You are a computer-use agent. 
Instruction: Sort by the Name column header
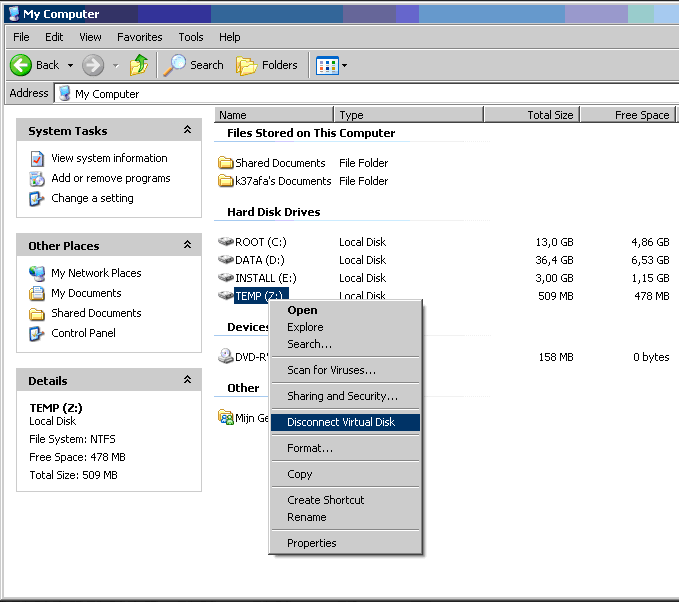(x=274, y=115)
